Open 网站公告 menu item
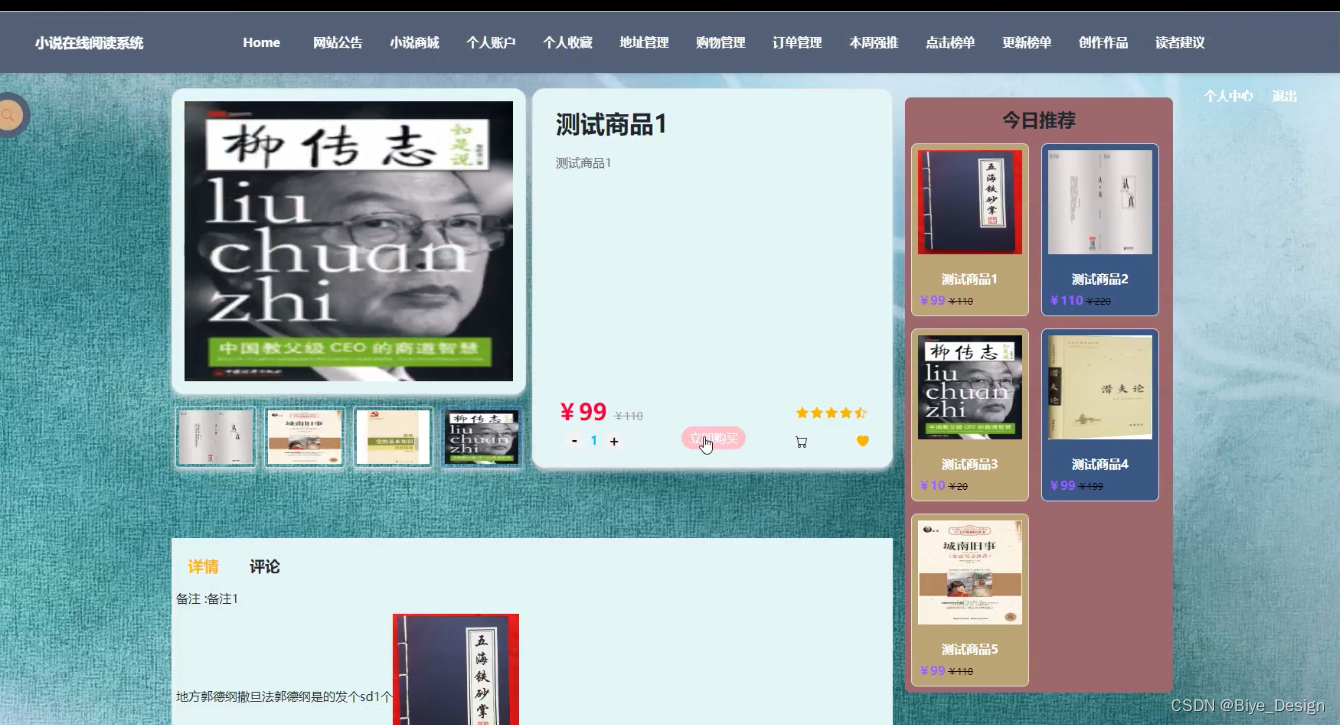 (x=338, y=42)
